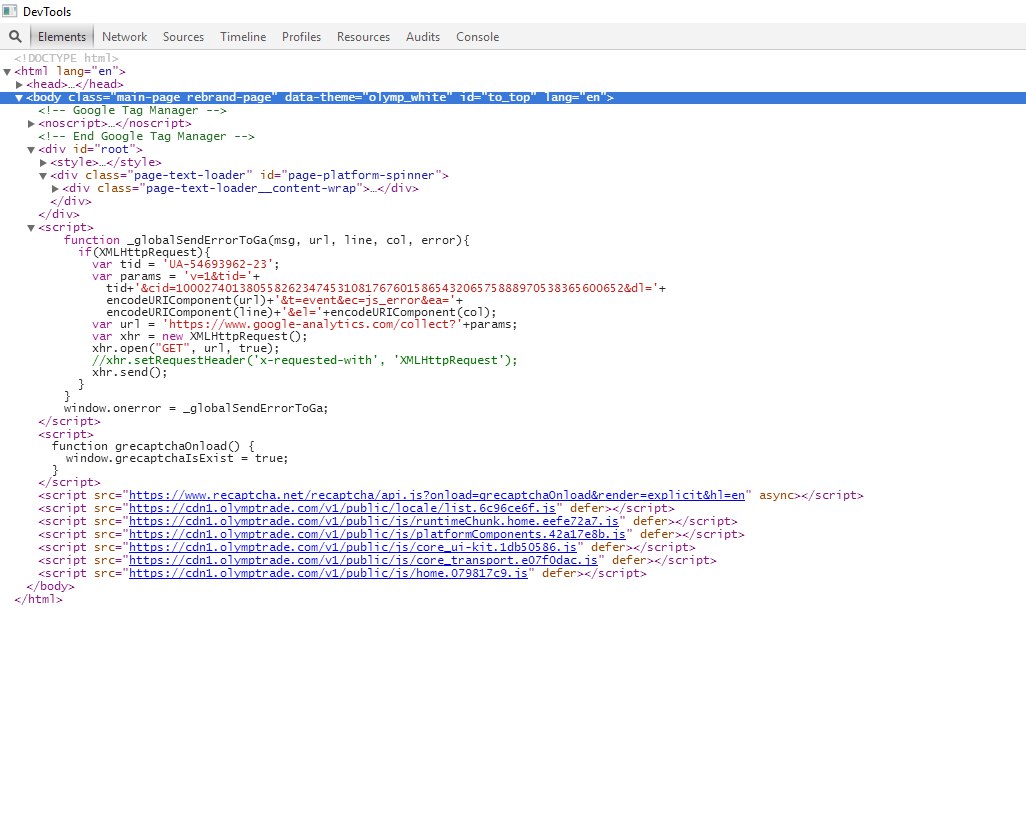Collapse the div id="root" node
Viewport: 1026px width, 828px height.
click(x=31, y=149)
